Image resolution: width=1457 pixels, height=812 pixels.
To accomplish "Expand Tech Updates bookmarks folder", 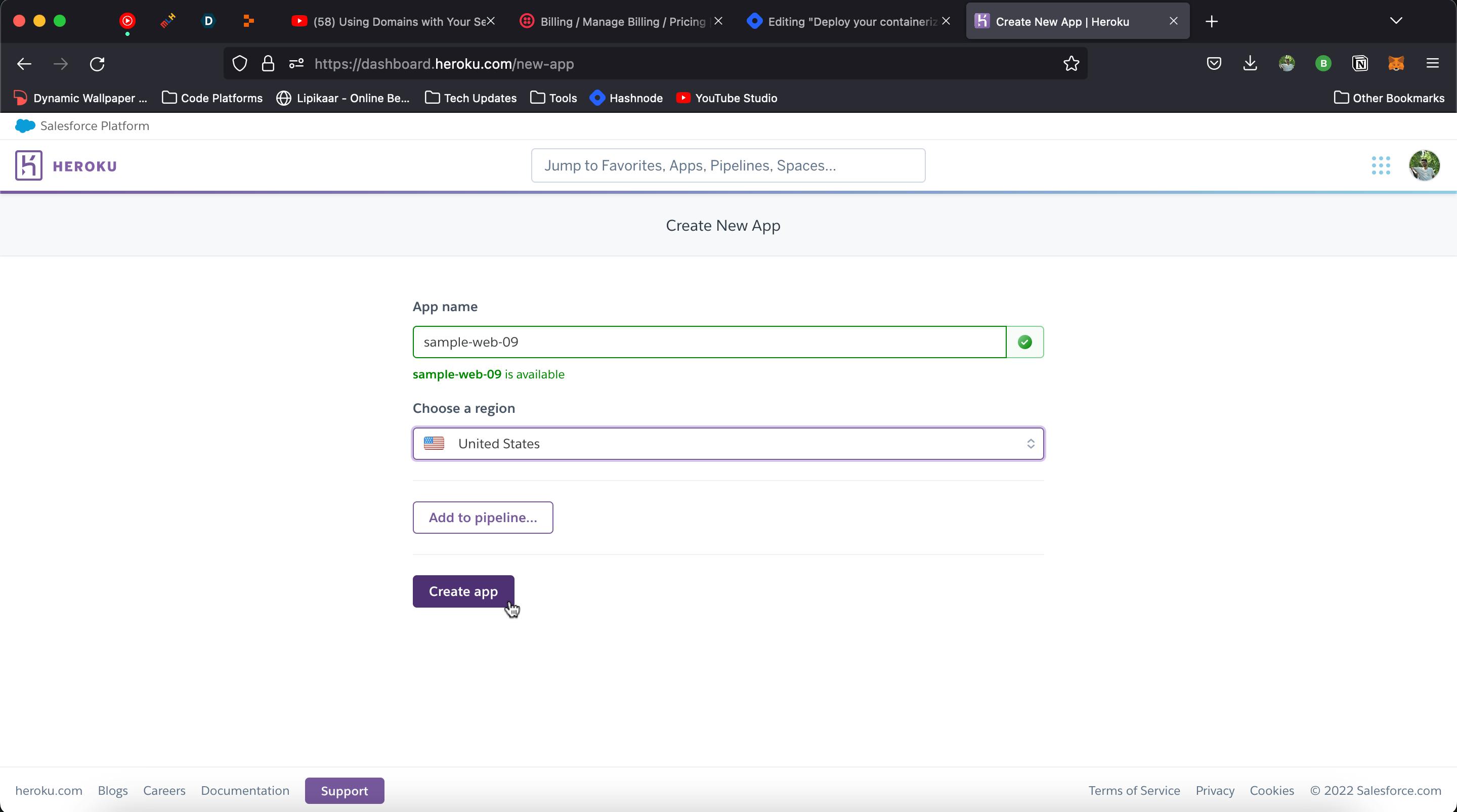I will (470, 98).
